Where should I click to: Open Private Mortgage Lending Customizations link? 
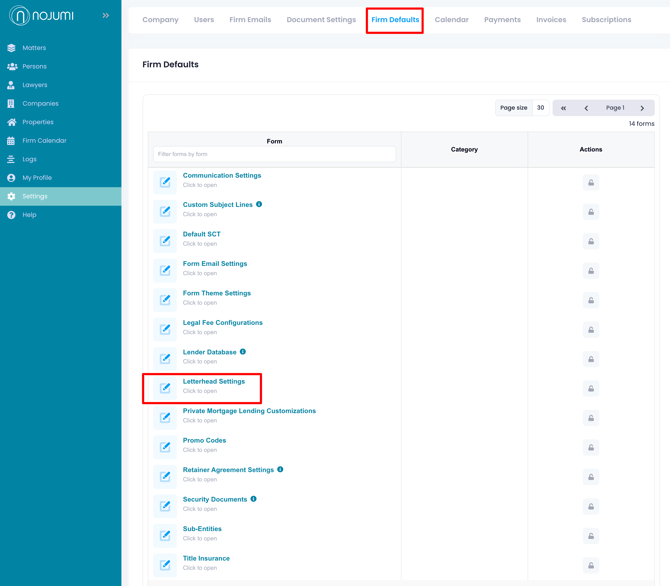[249, 411]
